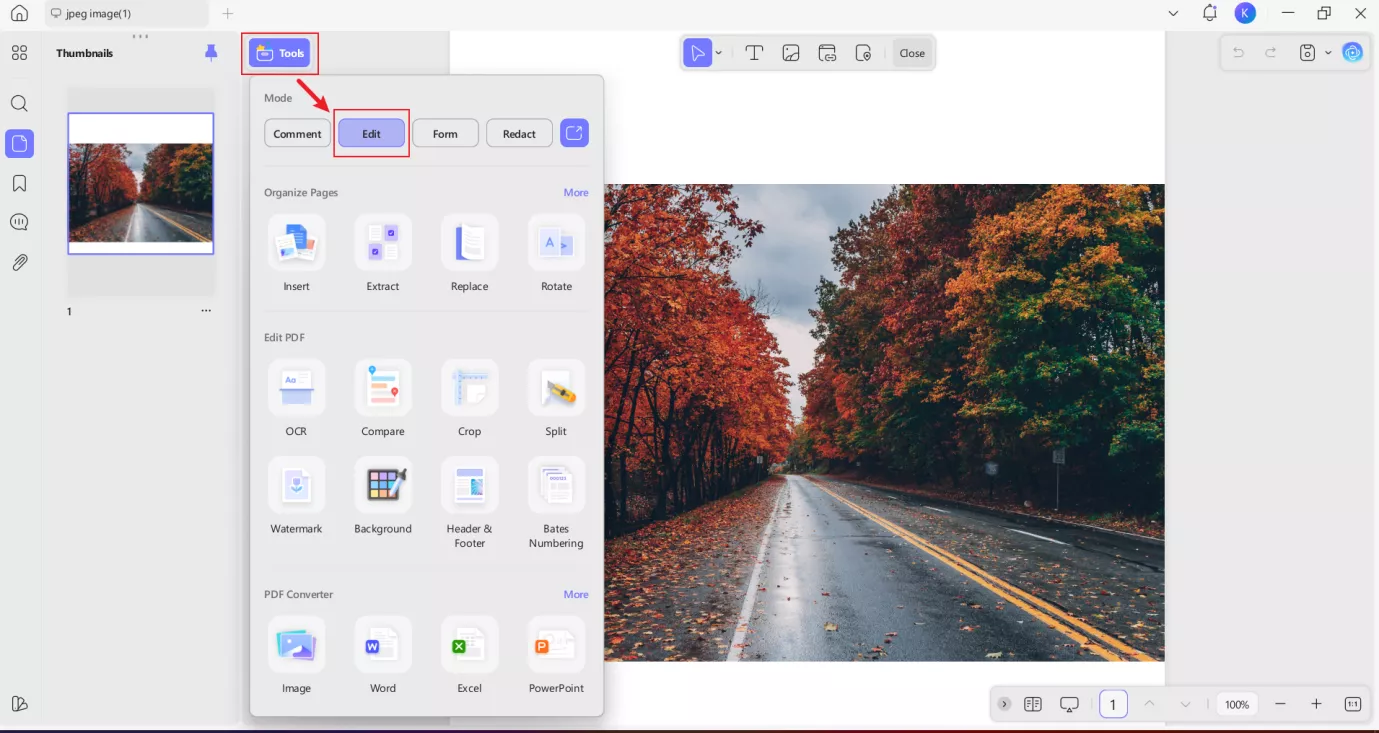Viewport: 1379px width, 733px height.
Task: Open the Compare tool
Action: point(383,388)
